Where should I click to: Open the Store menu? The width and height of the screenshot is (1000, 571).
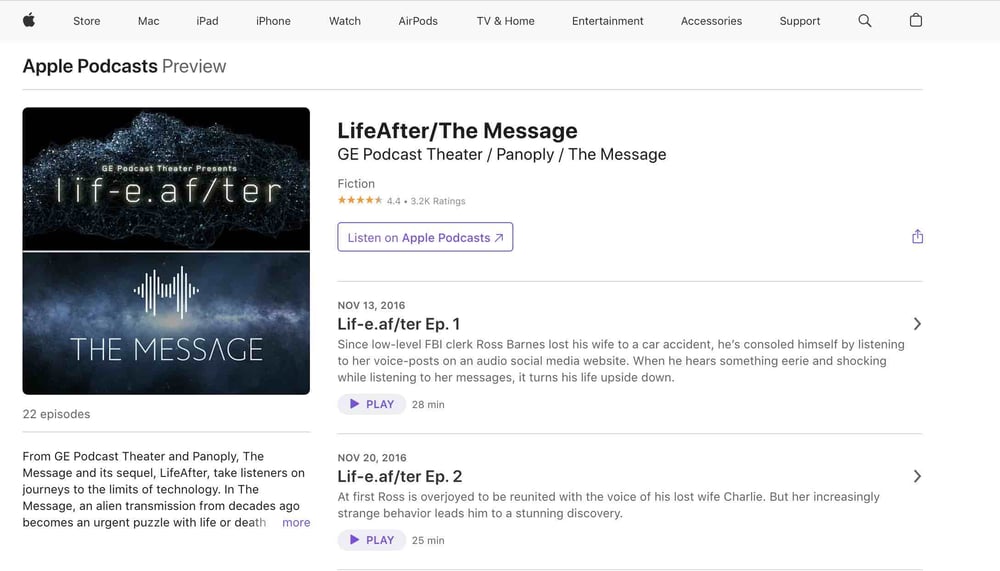(87, 21)
